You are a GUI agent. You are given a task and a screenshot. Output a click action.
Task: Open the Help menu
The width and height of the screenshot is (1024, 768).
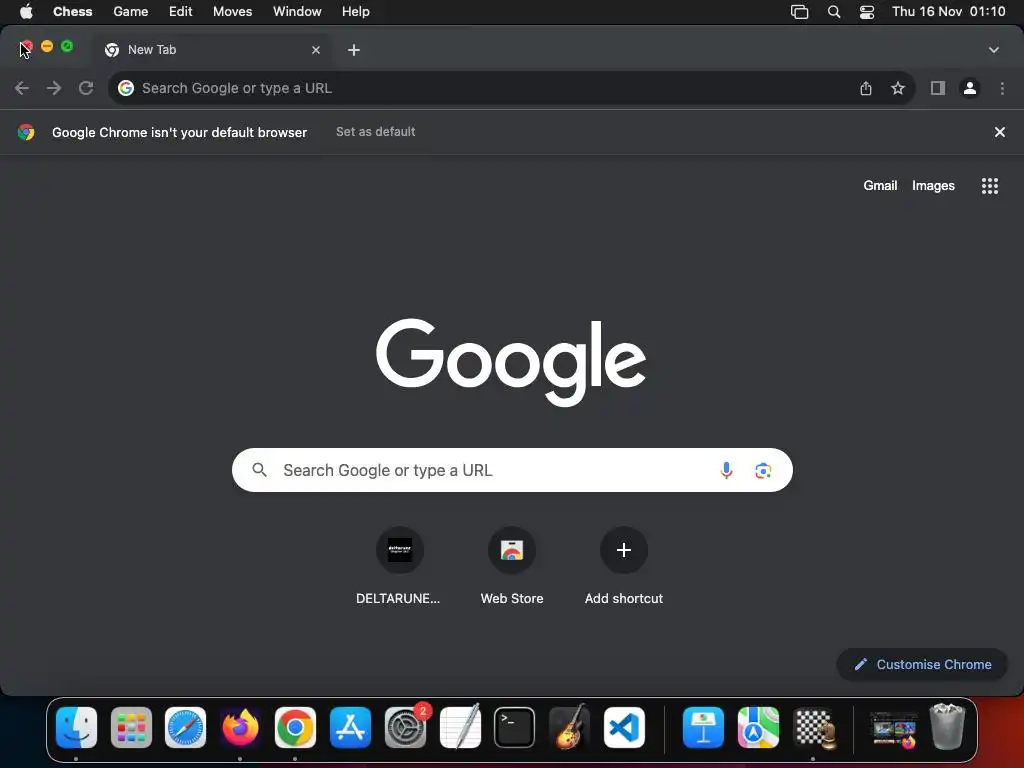pos(356,12)
